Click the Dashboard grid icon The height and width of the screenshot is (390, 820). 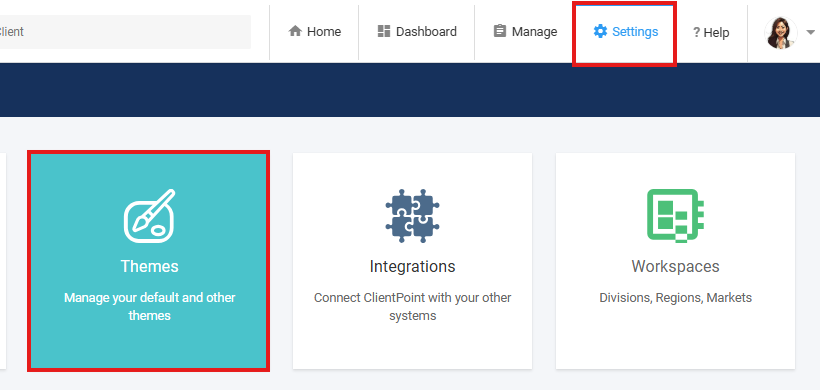click(384, 31)
